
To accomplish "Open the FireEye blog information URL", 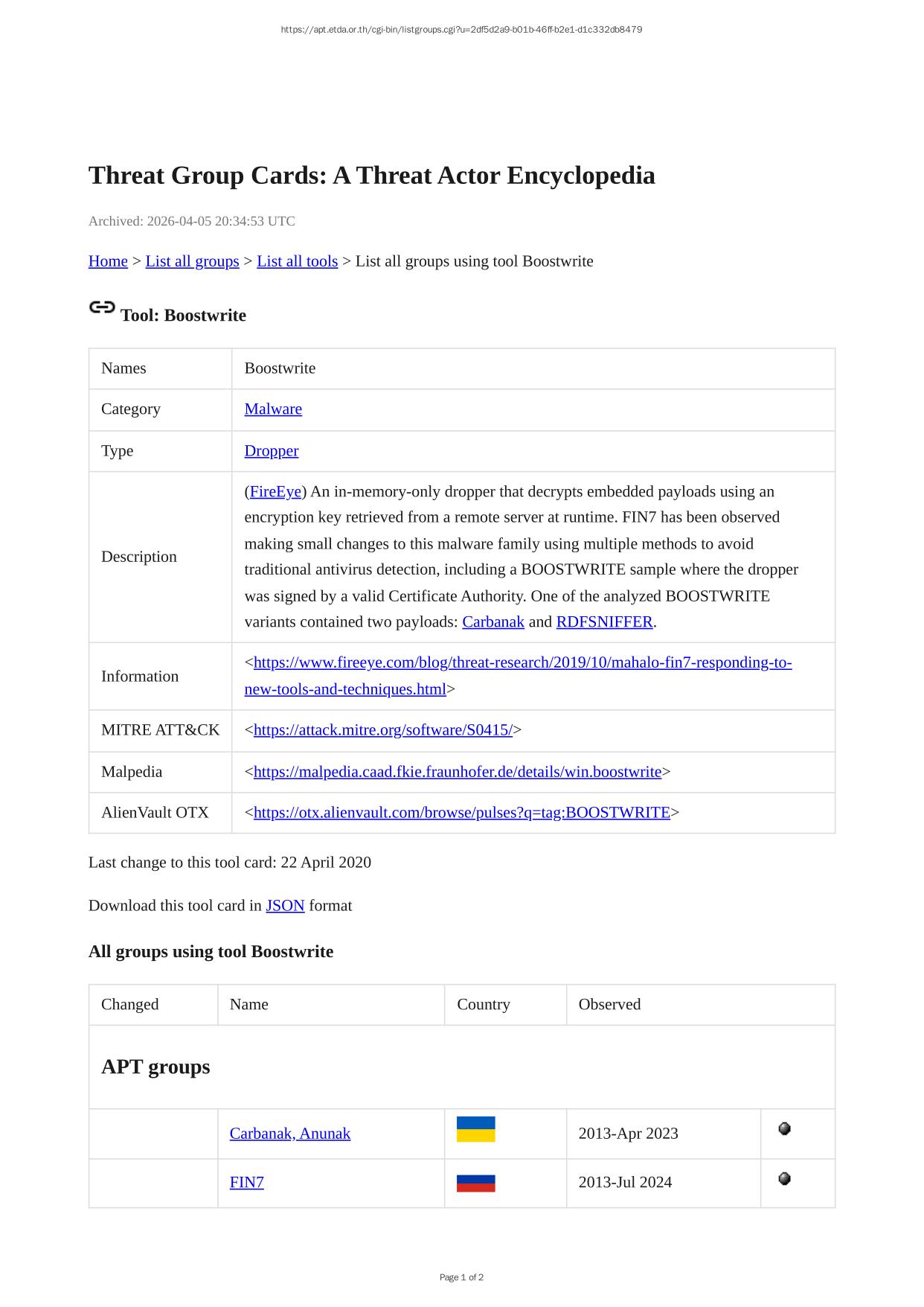I will [x=522, y=663].
